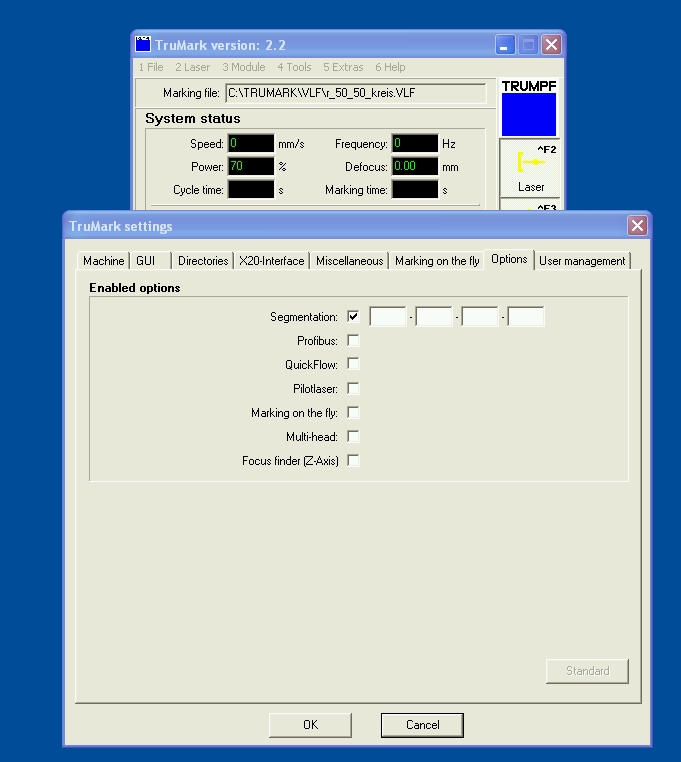Toggle the Pilotlaser checkbox

click(x=353, y=388)
